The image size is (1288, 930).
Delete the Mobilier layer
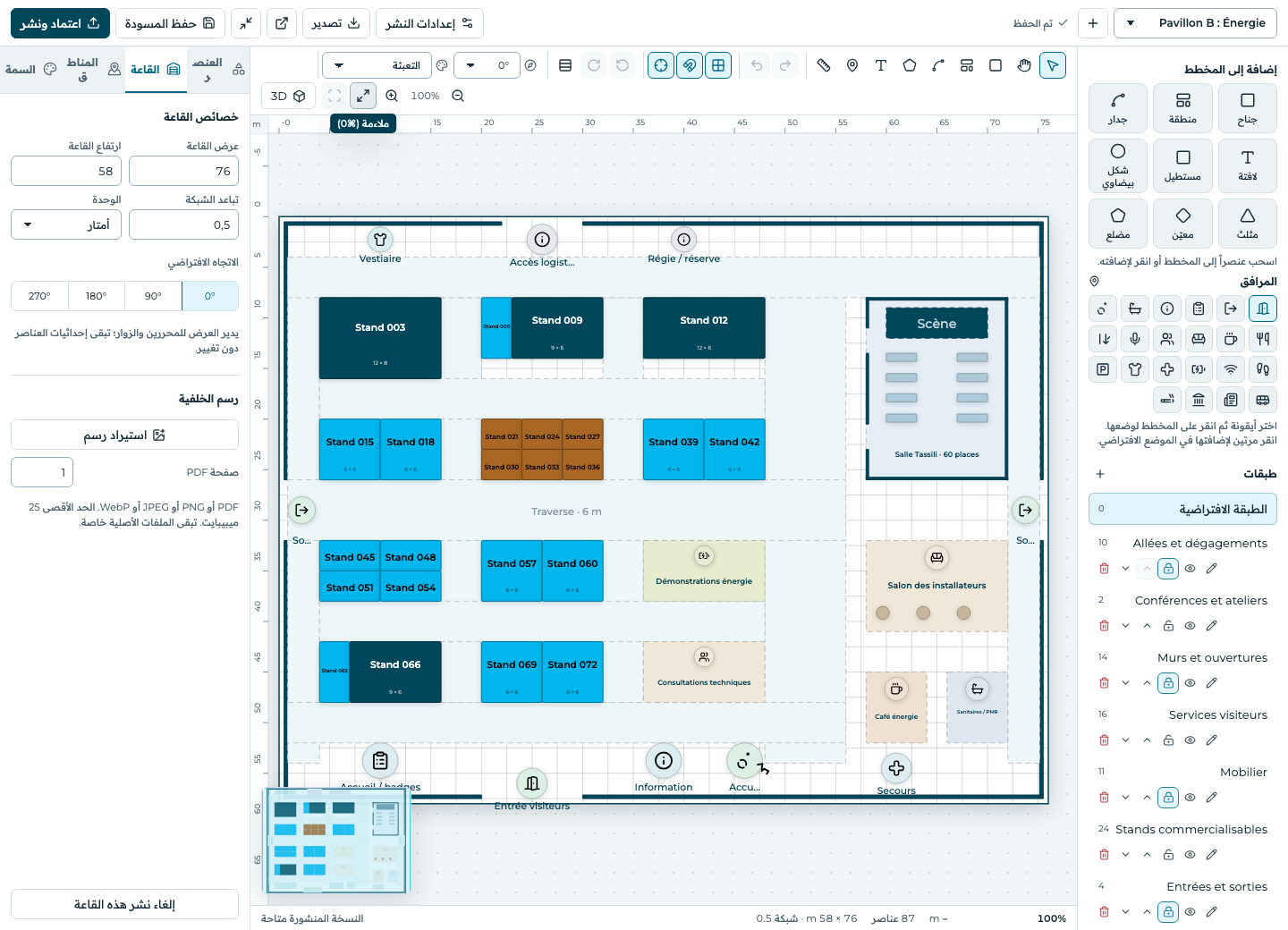coord(1104,798)
